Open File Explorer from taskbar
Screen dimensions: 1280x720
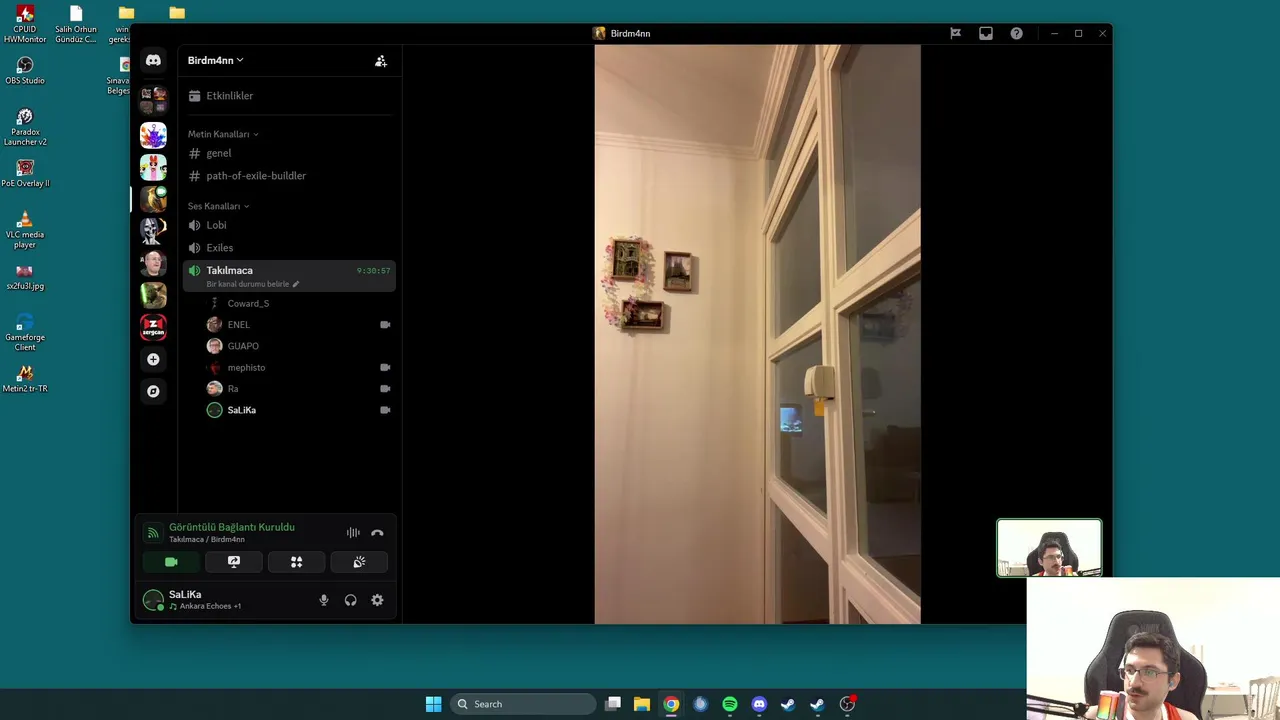coord(642,704)
